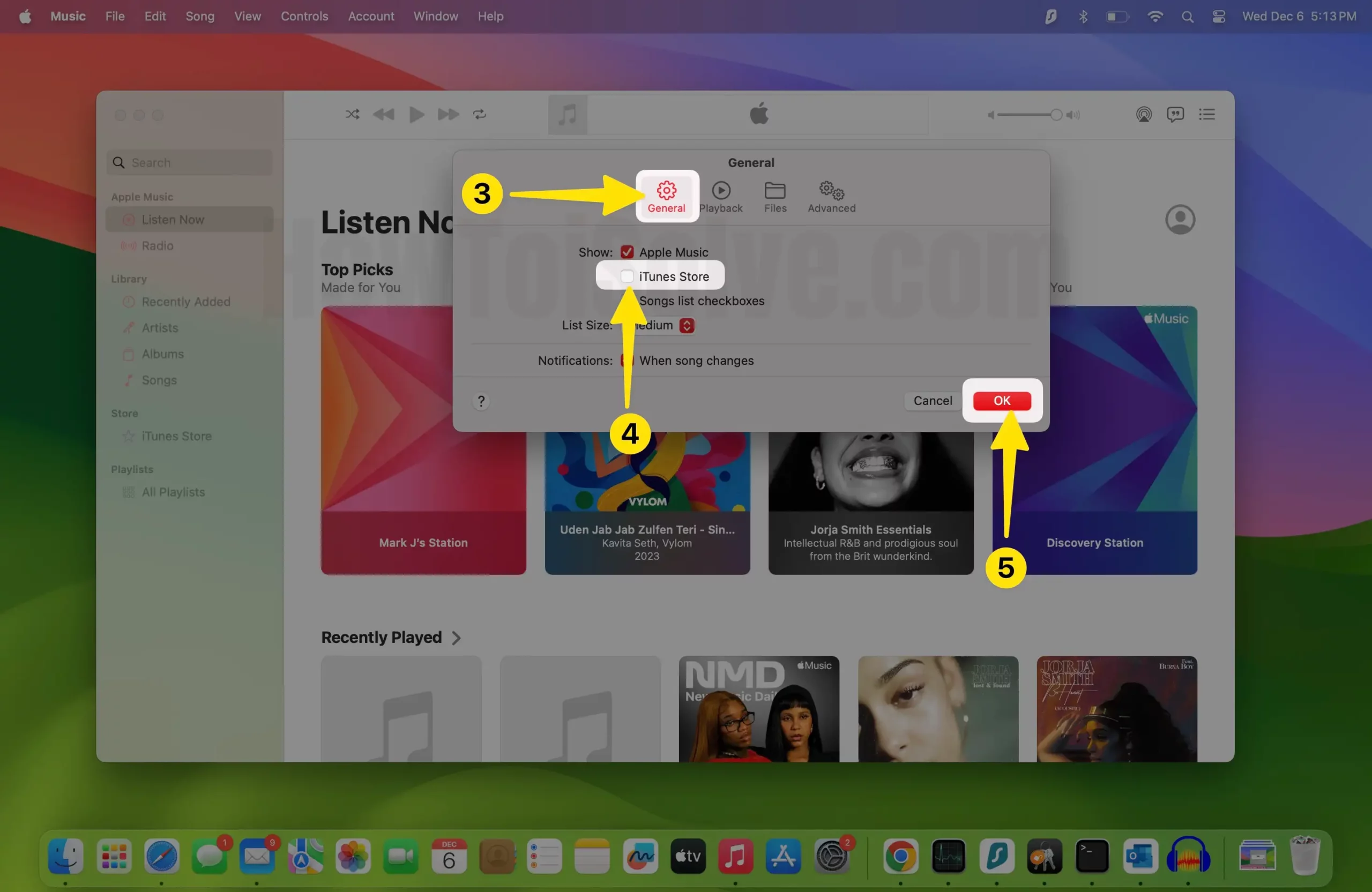The image size is (1372, 892).
Task: Show the Up Next queue list
Action: tap(1206, 114)
